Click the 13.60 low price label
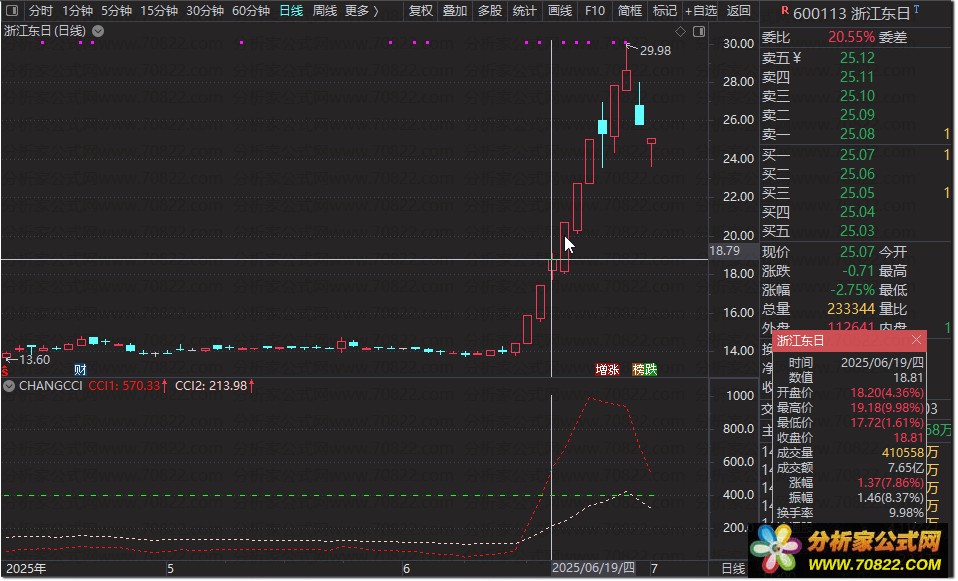This screenshot has height=581, width=958. (34, 360)
